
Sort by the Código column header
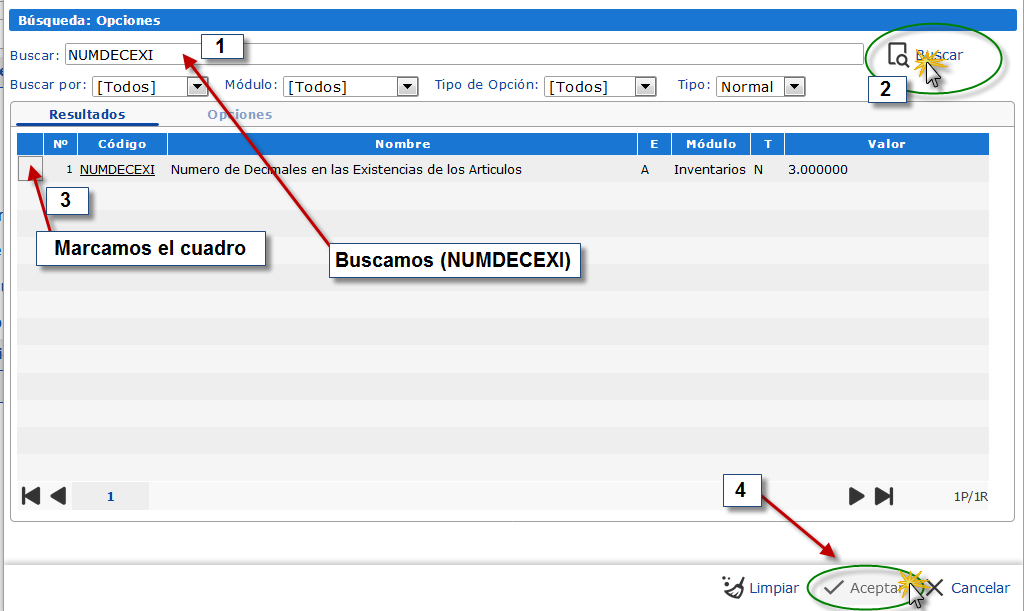tap(122, 144)
